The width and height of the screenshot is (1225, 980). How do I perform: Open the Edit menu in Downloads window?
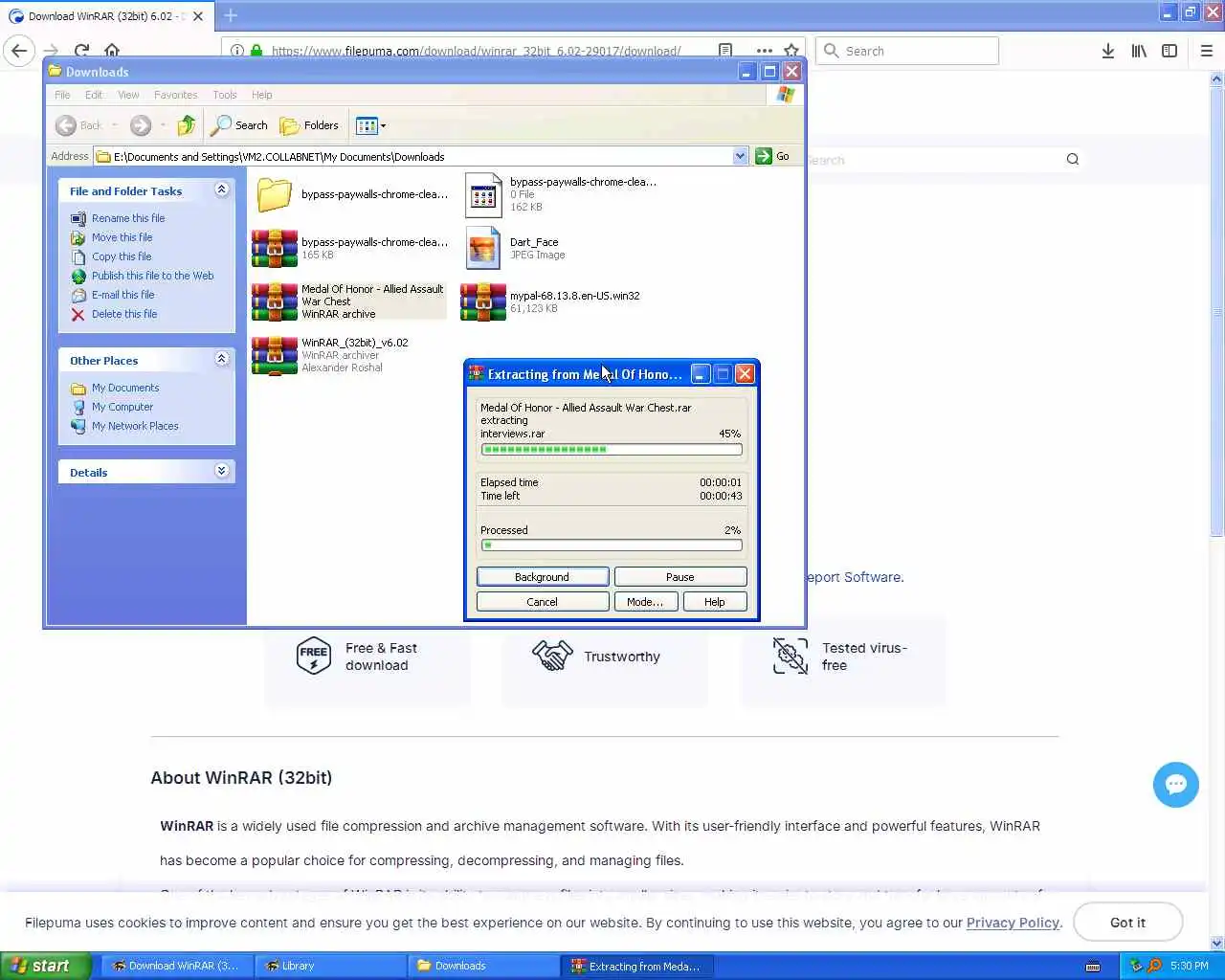pyautogui.click(x=94, y=95)
